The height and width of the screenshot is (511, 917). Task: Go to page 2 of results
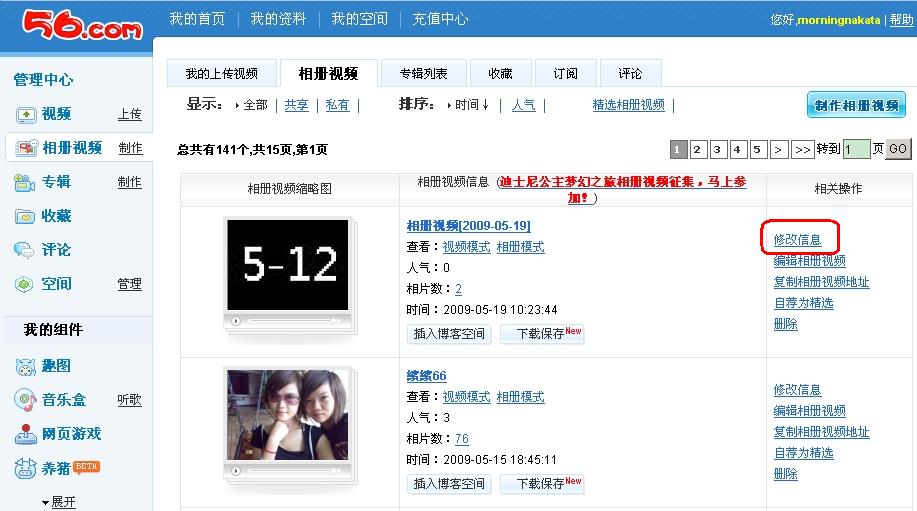[698, 149]
